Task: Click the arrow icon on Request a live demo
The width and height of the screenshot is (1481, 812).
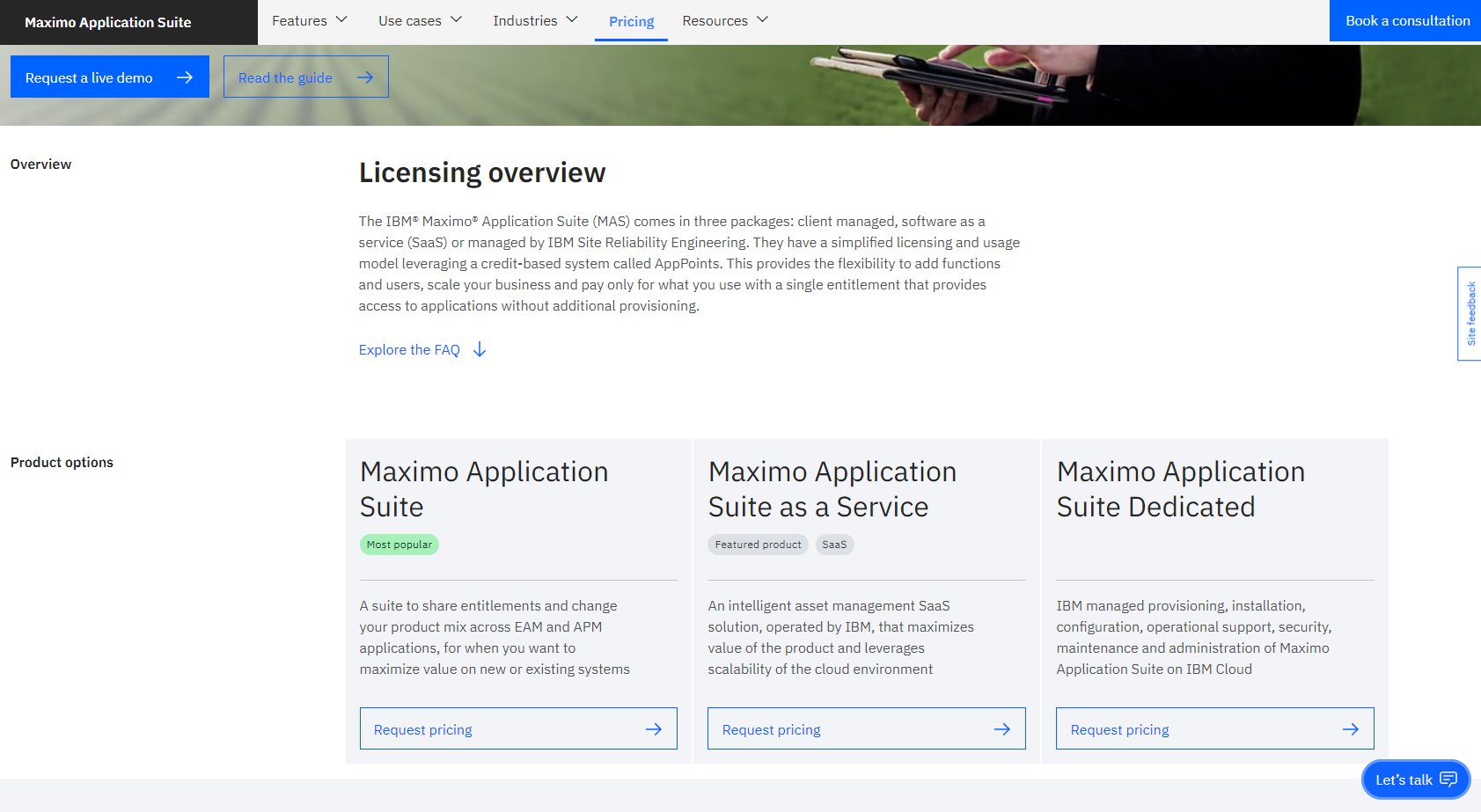Action: [x=184, y=77]
